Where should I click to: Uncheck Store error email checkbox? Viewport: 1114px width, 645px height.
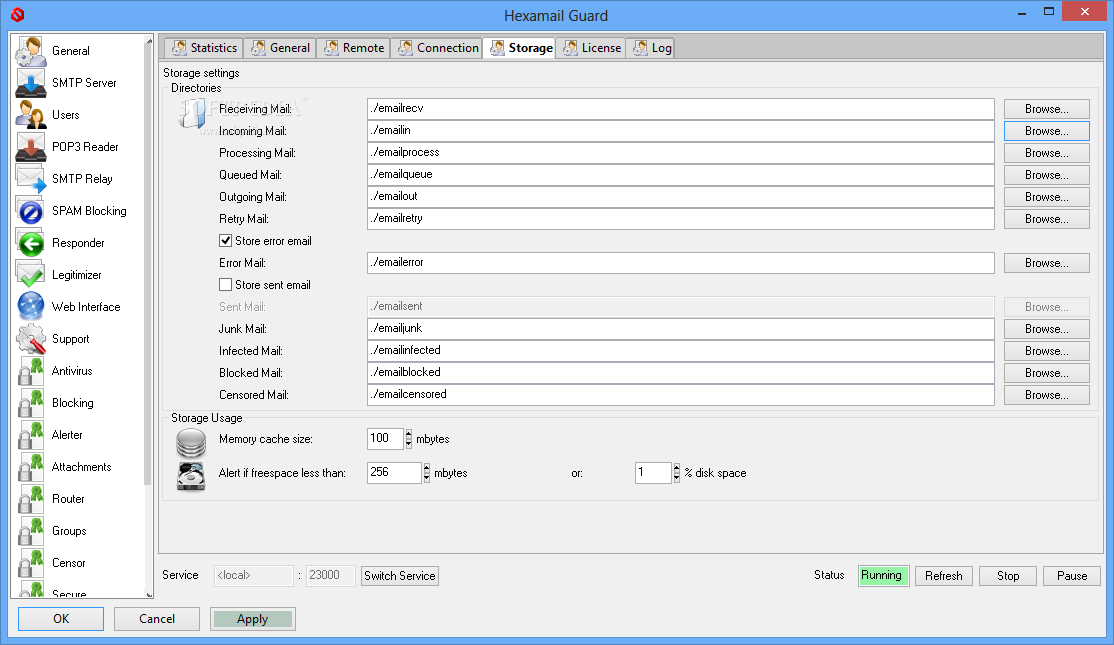pyautogui.click(x=225, y=241)
